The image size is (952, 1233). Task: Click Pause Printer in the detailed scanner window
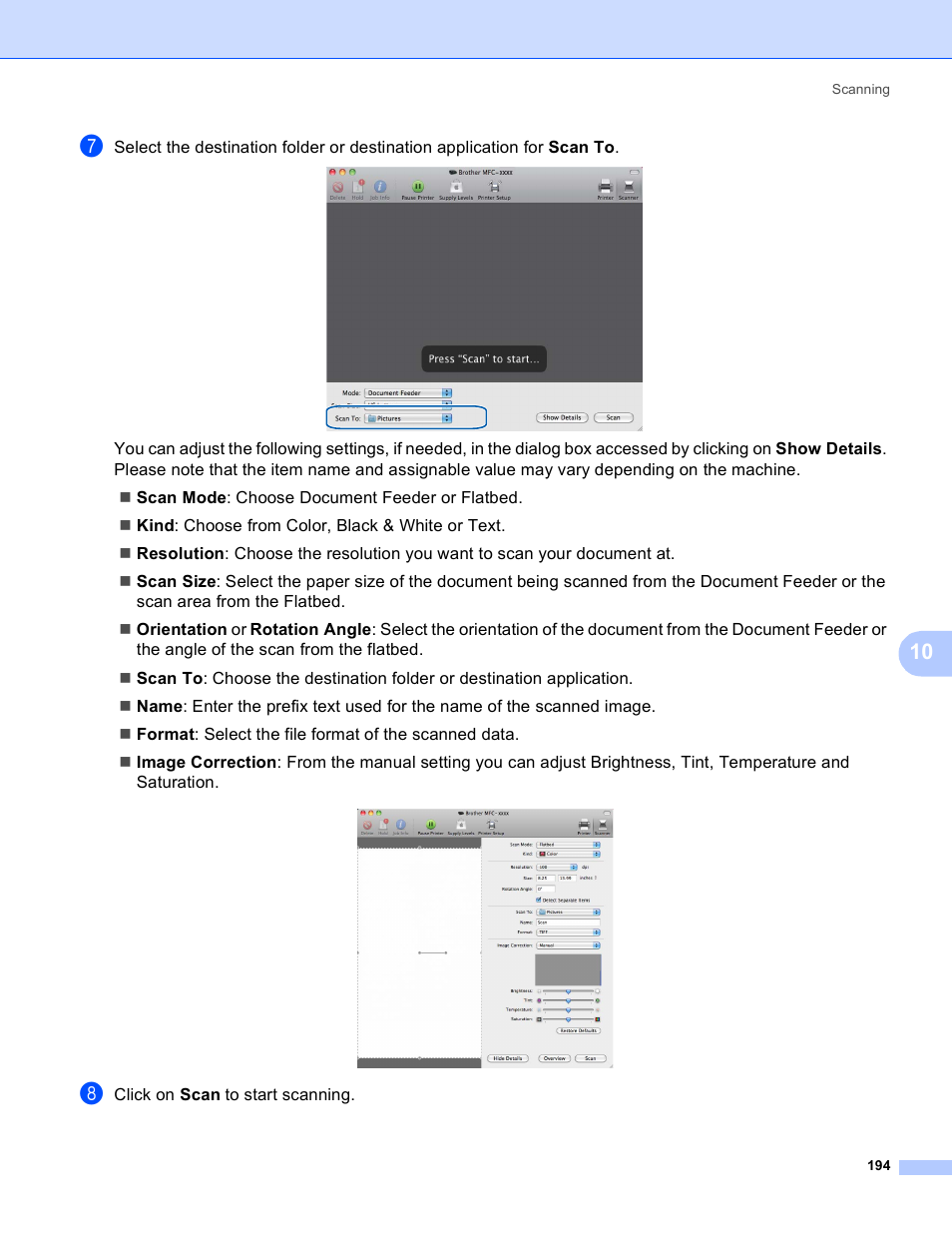click(430, 826)
